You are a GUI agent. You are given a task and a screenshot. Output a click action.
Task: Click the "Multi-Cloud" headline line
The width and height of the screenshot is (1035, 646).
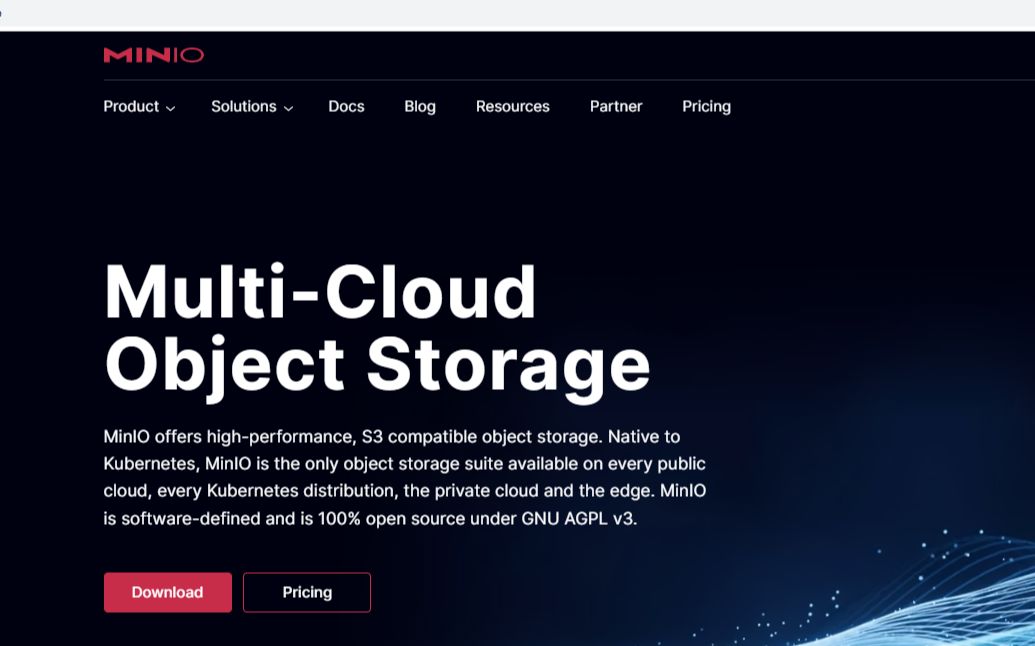[x=320, y=292]
